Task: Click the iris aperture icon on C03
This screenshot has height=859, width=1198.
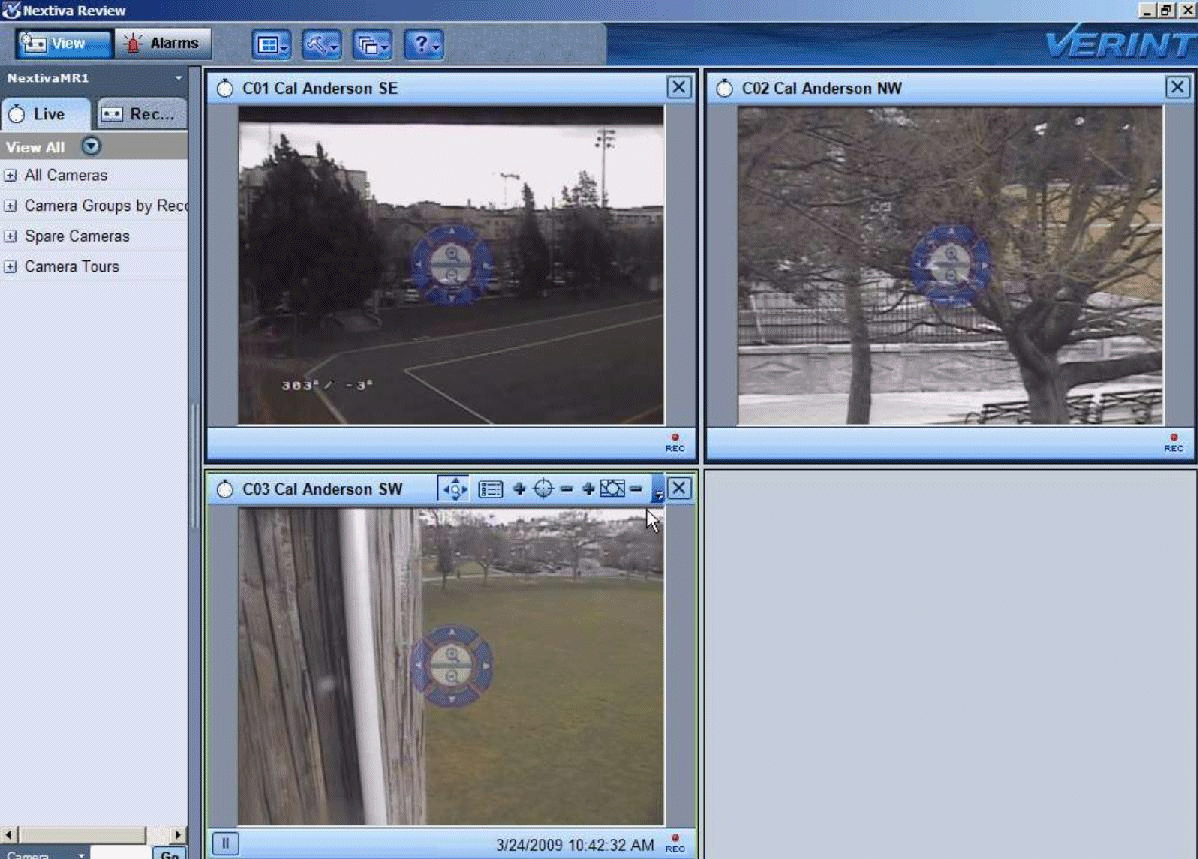Action: point(613,488)
